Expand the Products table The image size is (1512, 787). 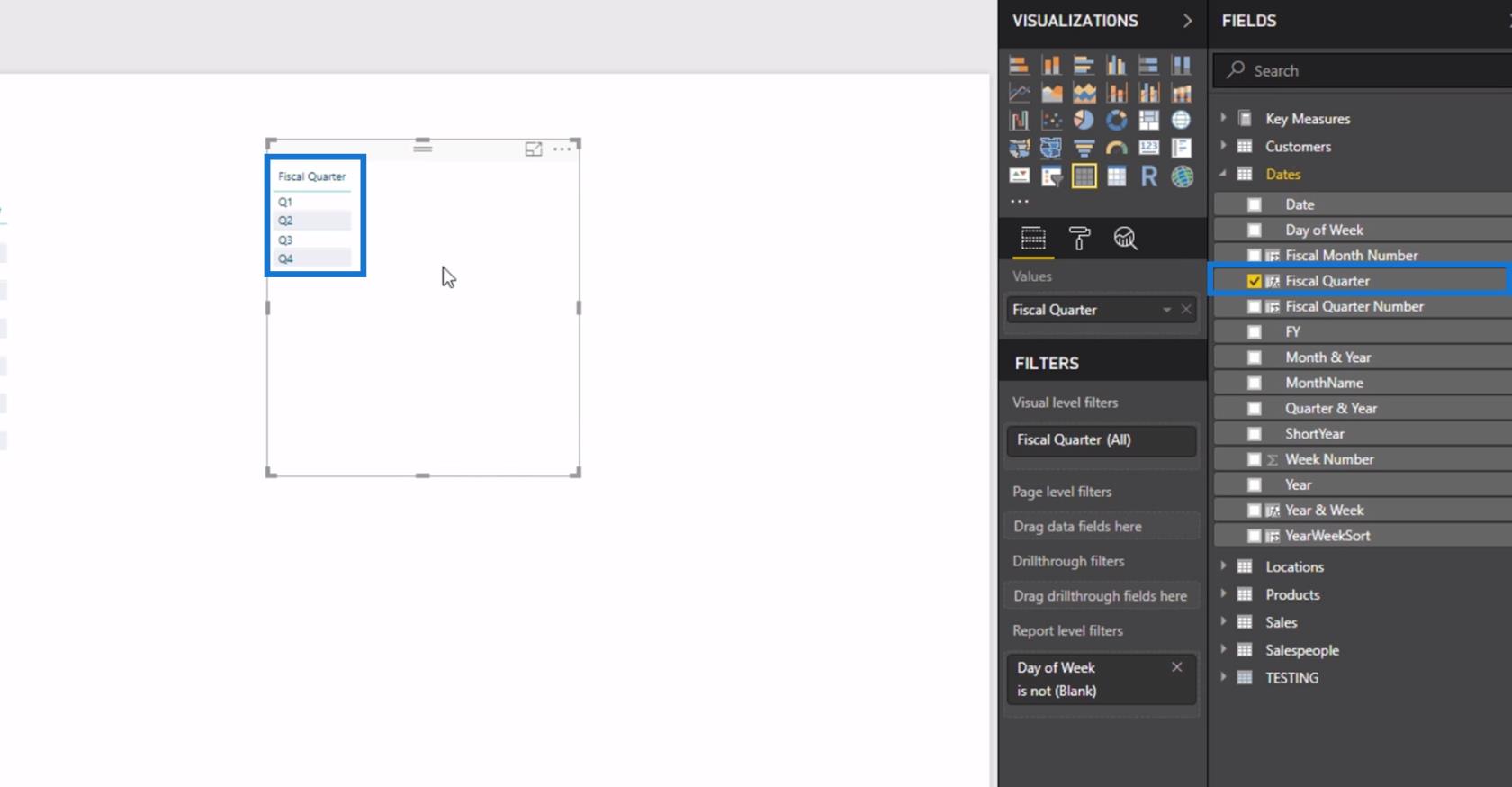(1223, 594)
